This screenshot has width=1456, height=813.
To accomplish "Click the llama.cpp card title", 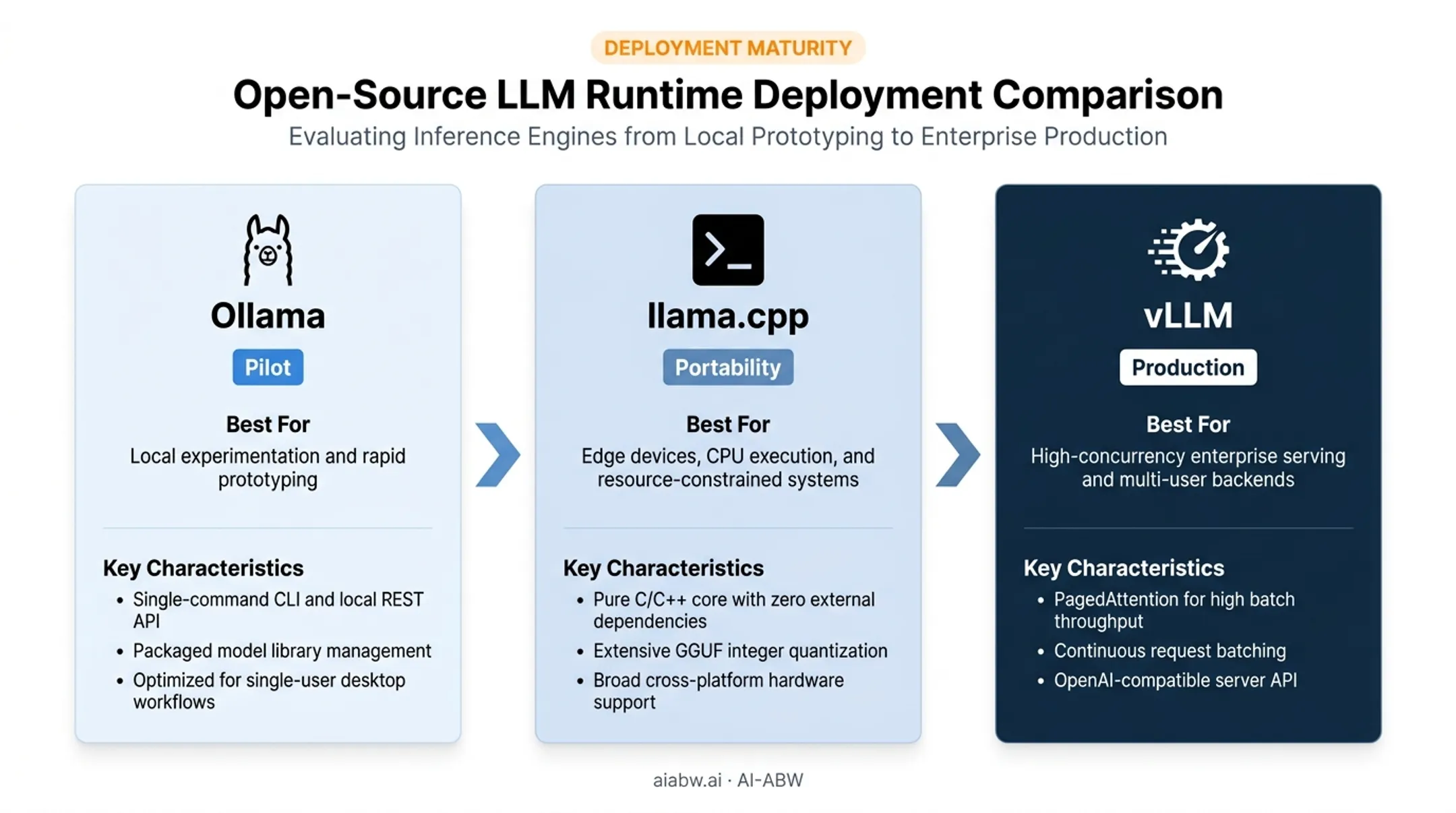I will (728, 317).
